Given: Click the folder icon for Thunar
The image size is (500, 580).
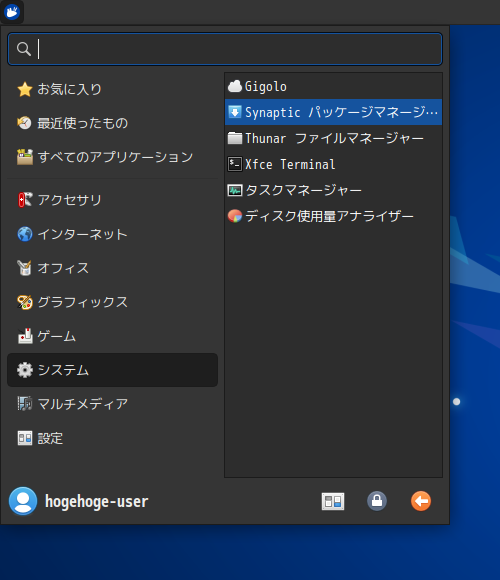Looking at the screenshot, I should click(235, 138).
